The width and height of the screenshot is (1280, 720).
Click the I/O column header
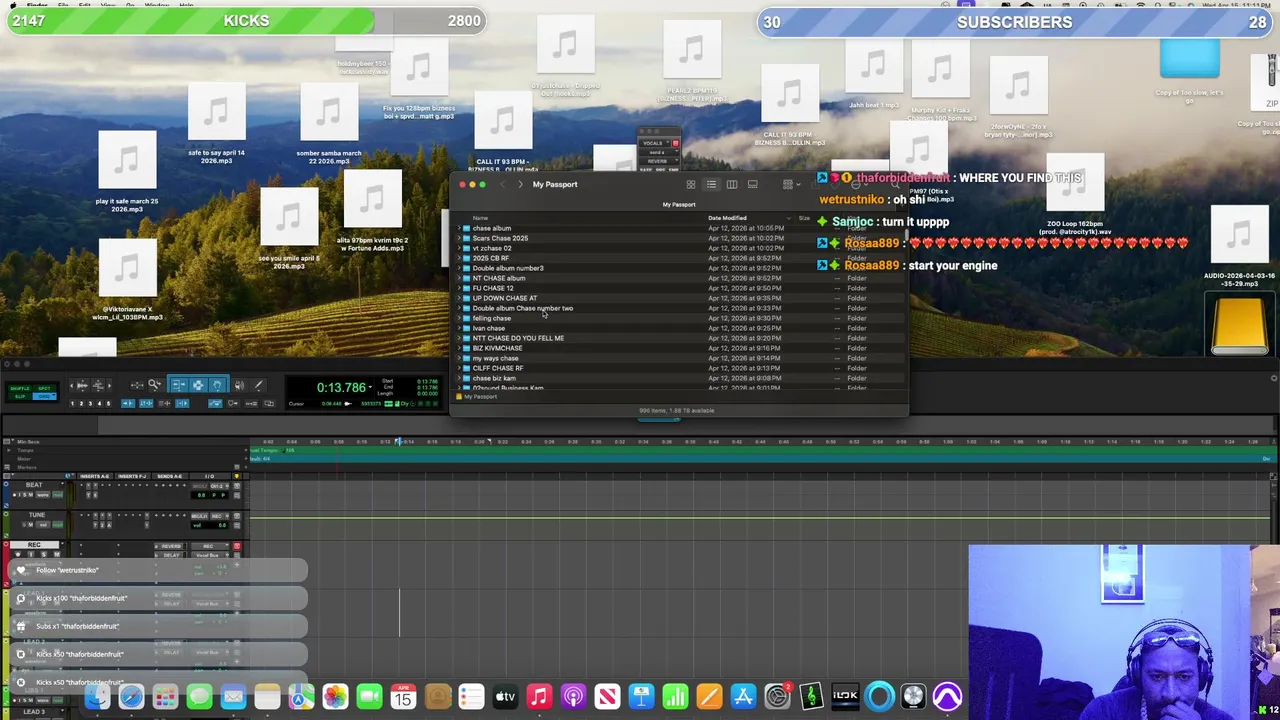(x=209, y=476)
